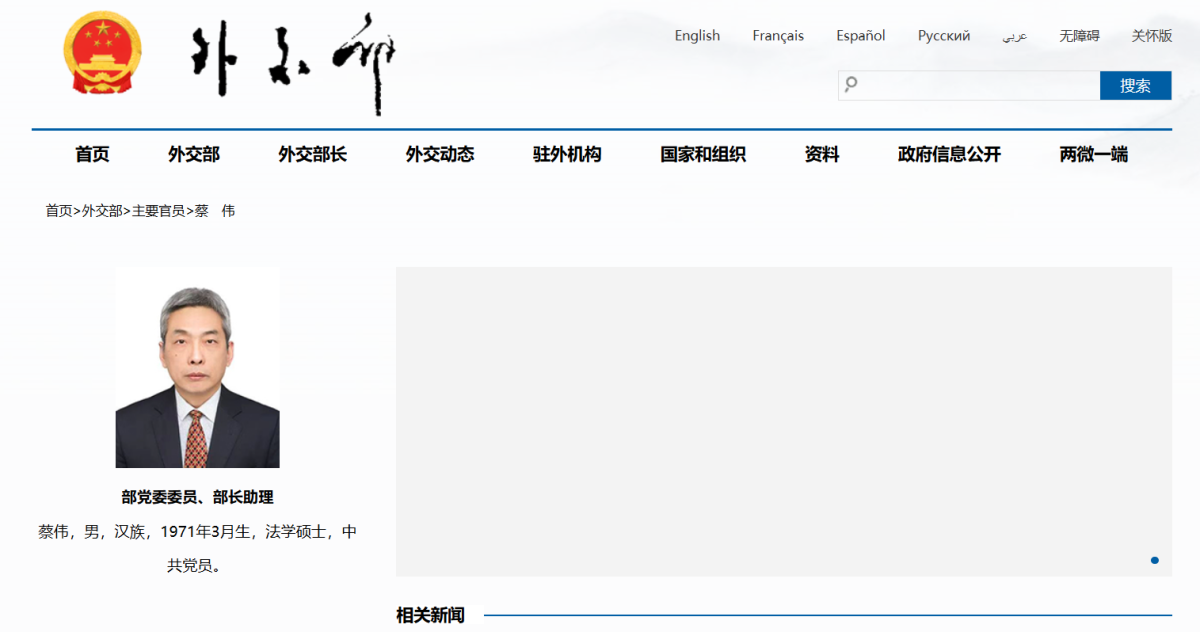Viewport: 1200px width, 632px height.
Task: Click the 相关新闻 section heading
Action: pos(430,615)
